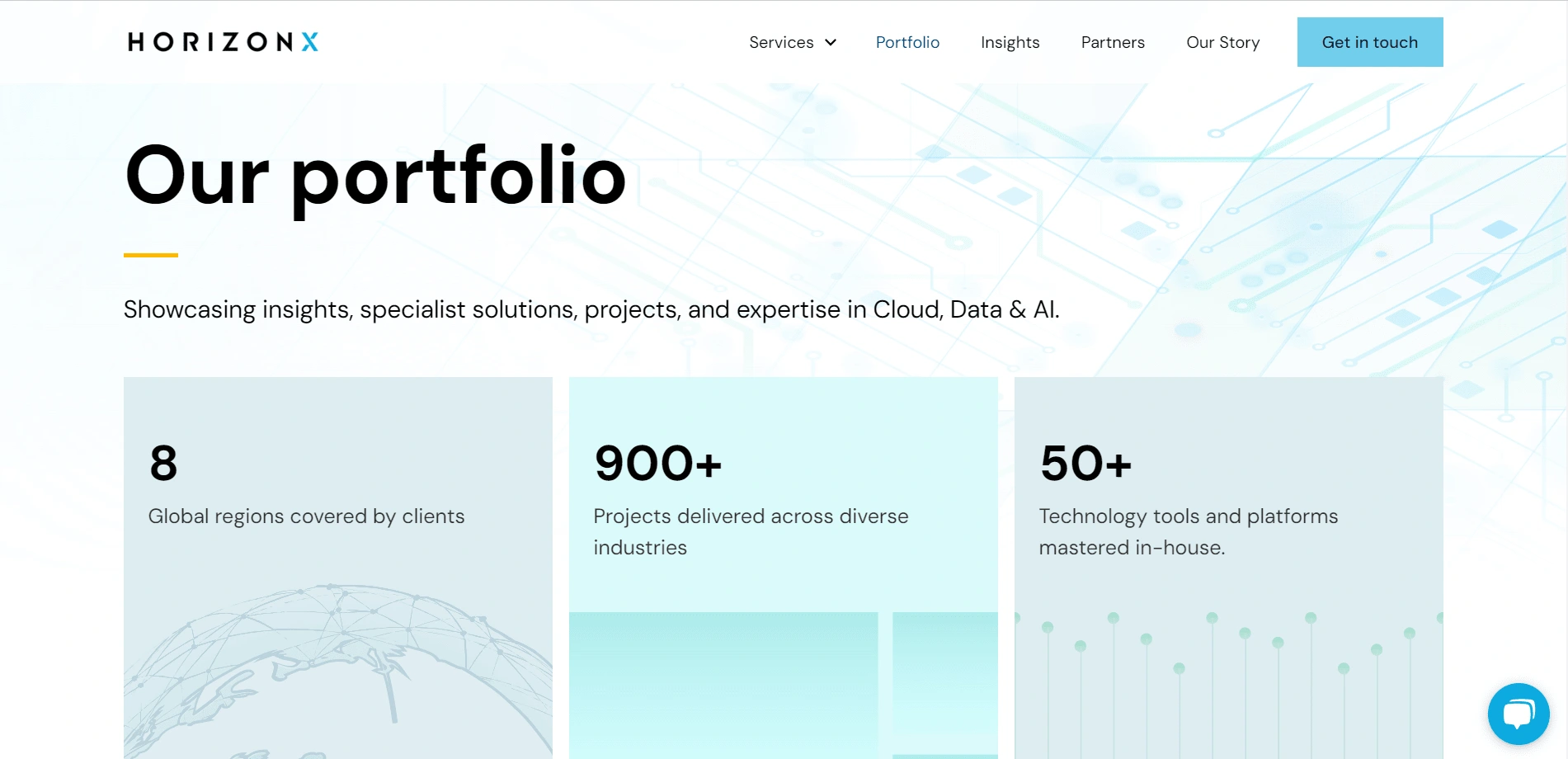Click the teal block graphic in 900+ card
Image resolution: width=1568 pixels, height=759 pixels.
[784, 685]
